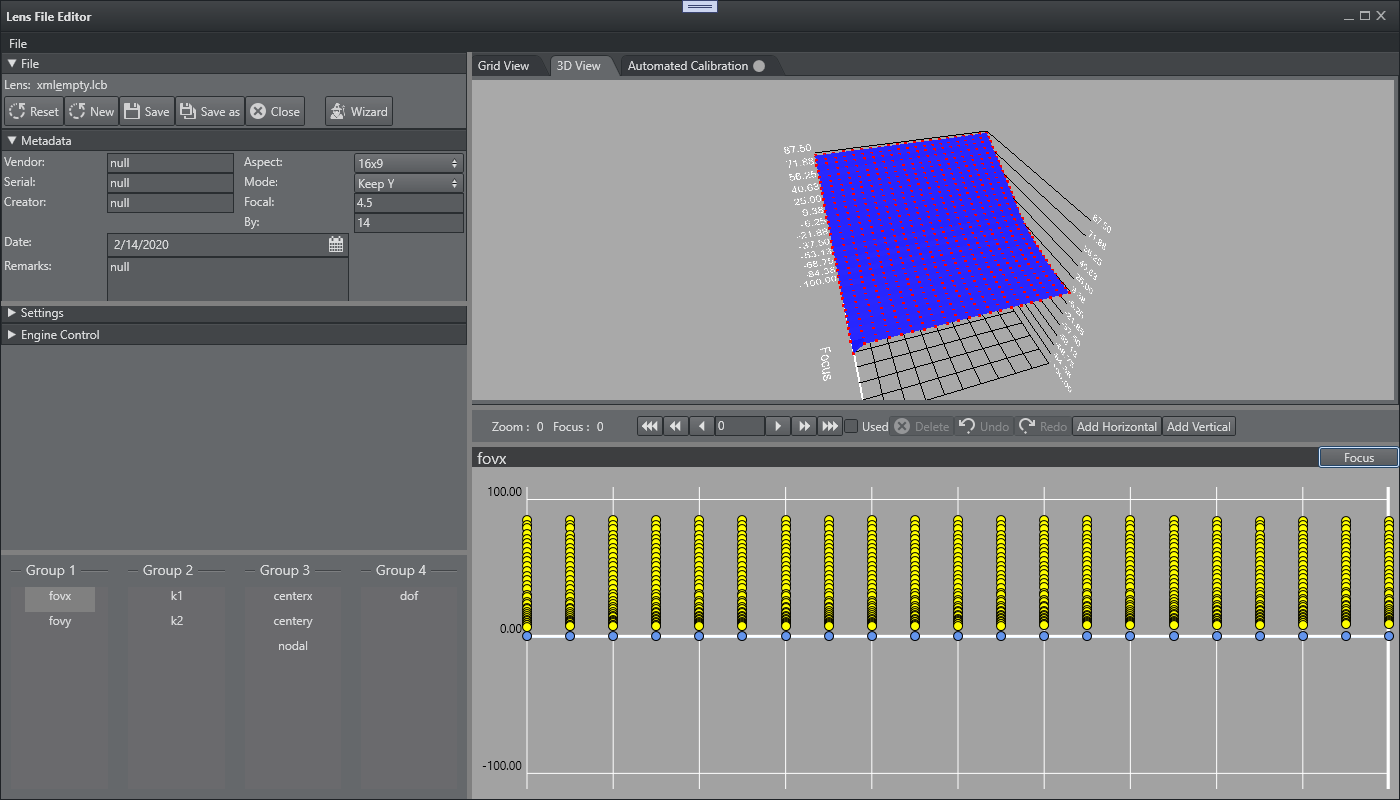Switch to the Automated Calibration tab
This screenshot has width=1400, height=800.
point(688,66)
